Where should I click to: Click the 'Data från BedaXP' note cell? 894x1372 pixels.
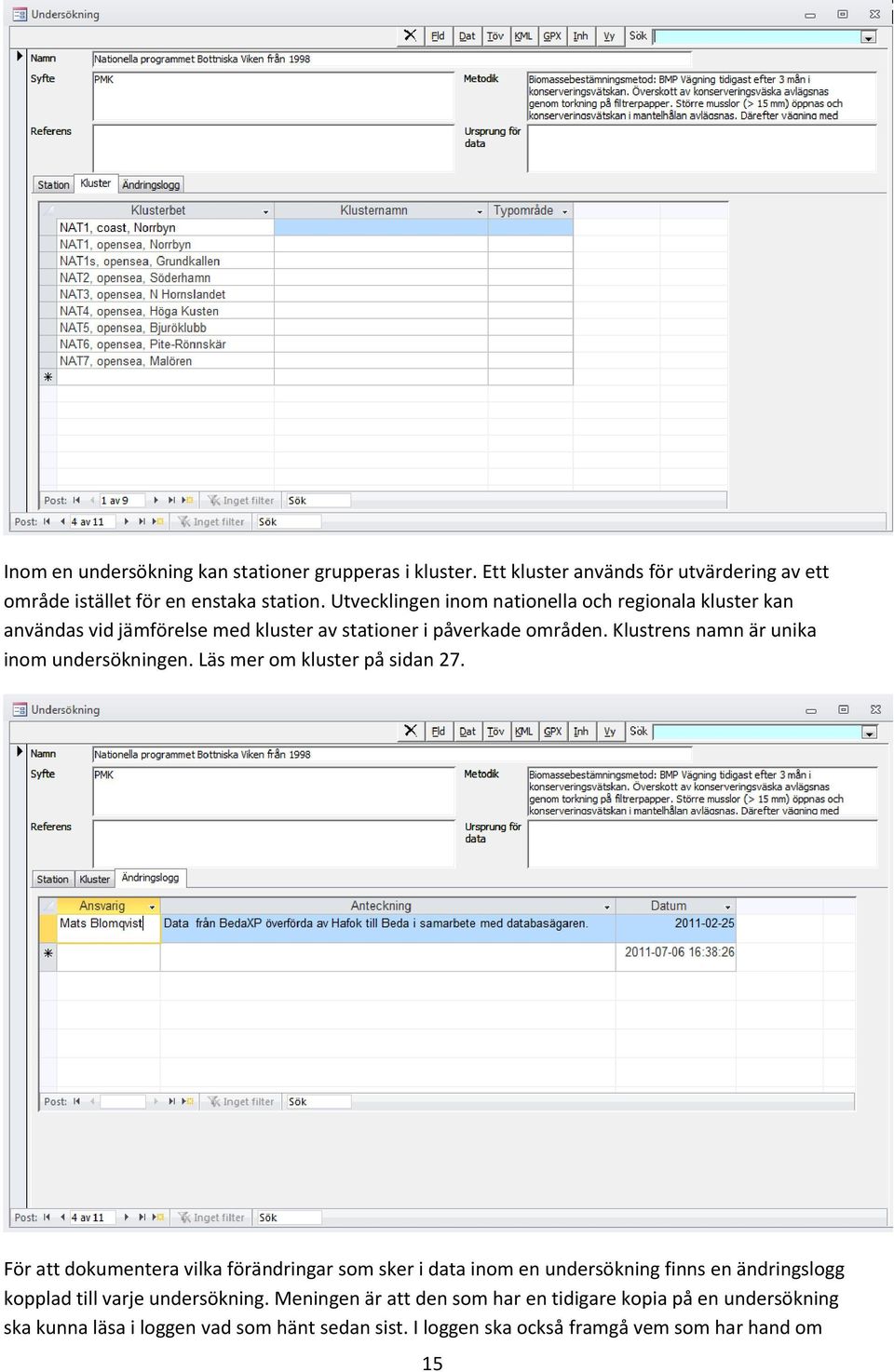(388, 928)
